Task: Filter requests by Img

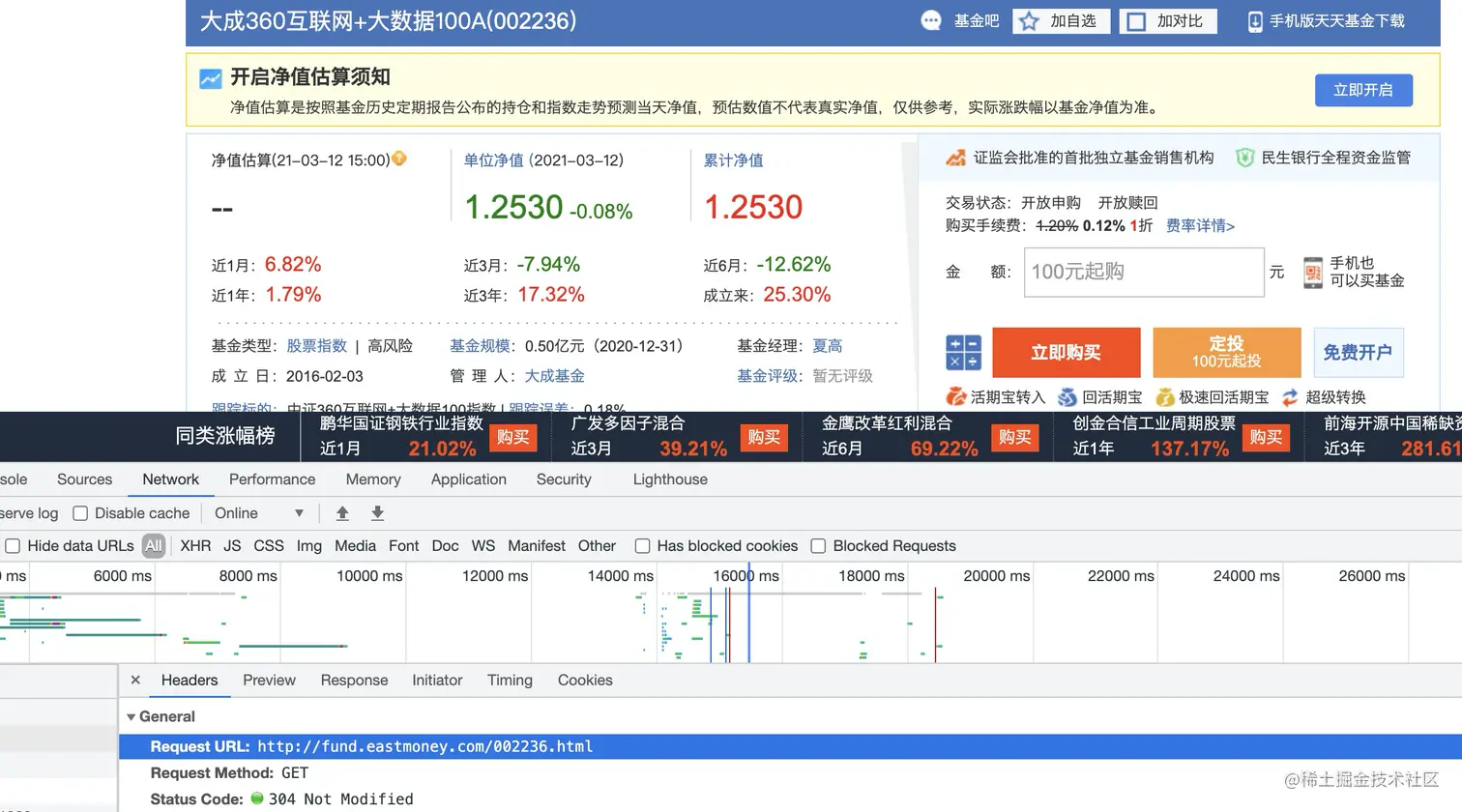Action: pyautogui.click(x=309, y=546)
